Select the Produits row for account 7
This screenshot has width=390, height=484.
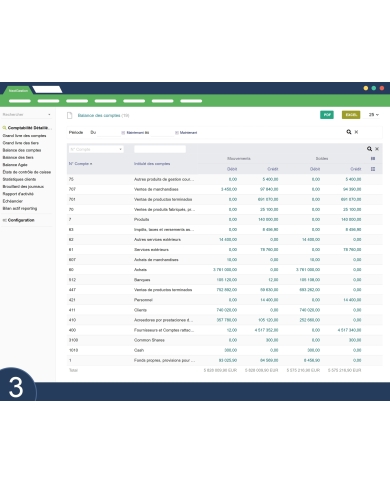coord(225,219)
